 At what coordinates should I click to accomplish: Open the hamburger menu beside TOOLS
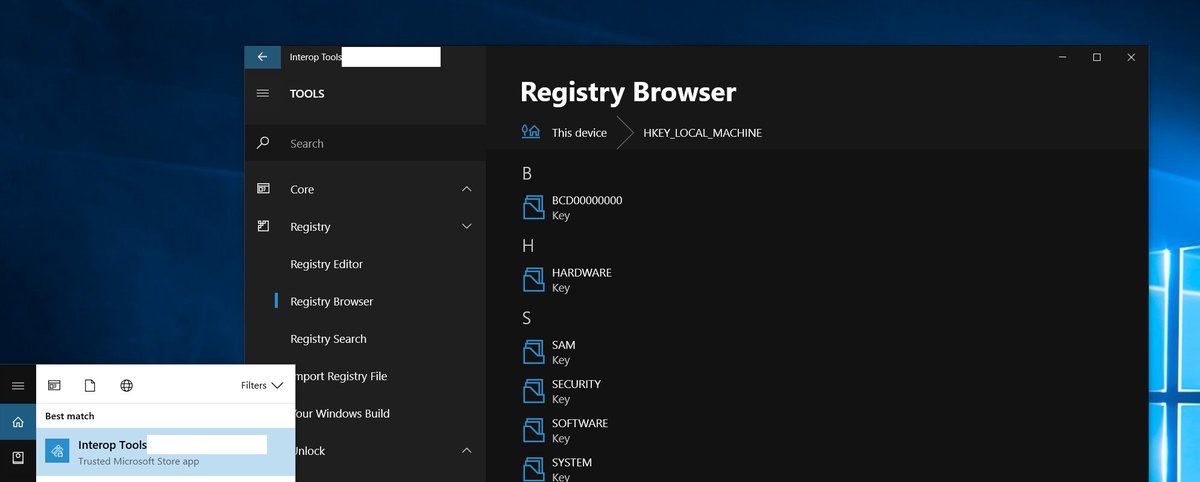click(x=263, y=93)
